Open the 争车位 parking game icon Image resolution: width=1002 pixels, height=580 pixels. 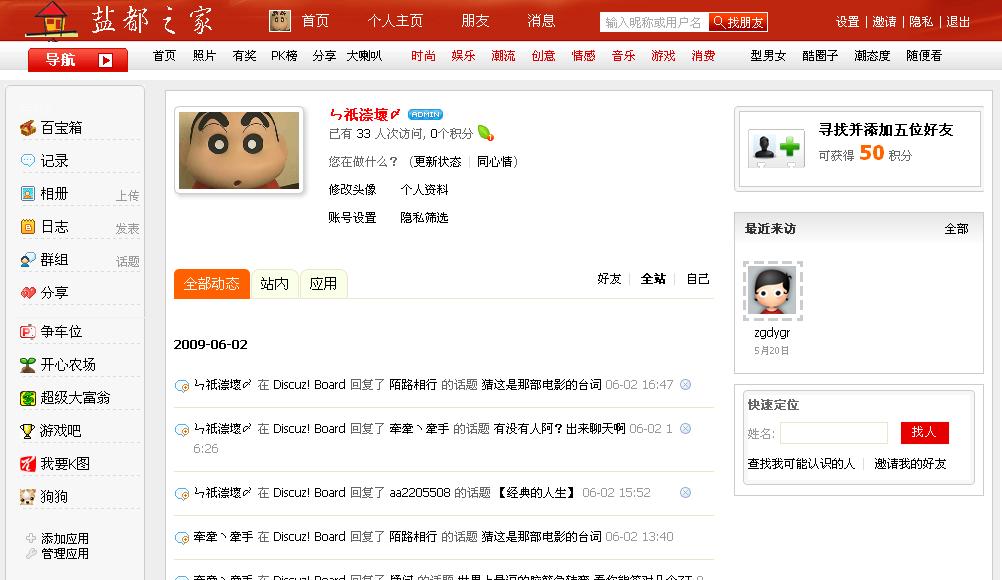tap(27, 332)
